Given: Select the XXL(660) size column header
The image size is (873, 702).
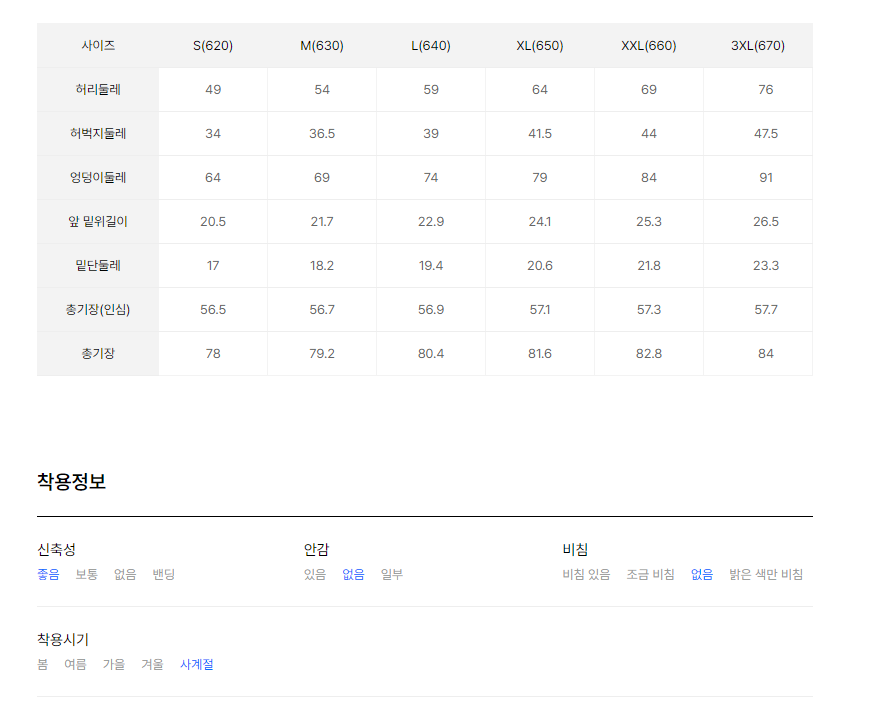Looking at the screenshot, I should [x=649, y=46].
